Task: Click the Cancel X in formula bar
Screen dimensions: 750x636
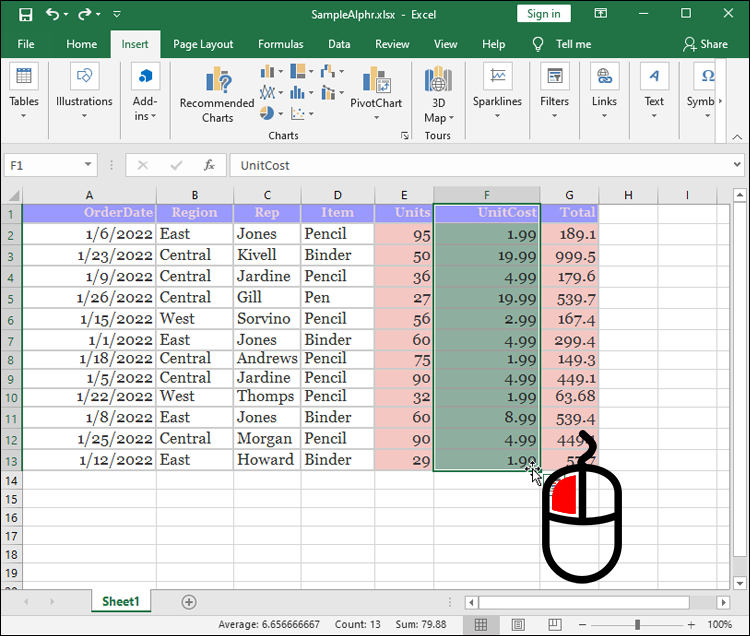Action: point(143,165)
